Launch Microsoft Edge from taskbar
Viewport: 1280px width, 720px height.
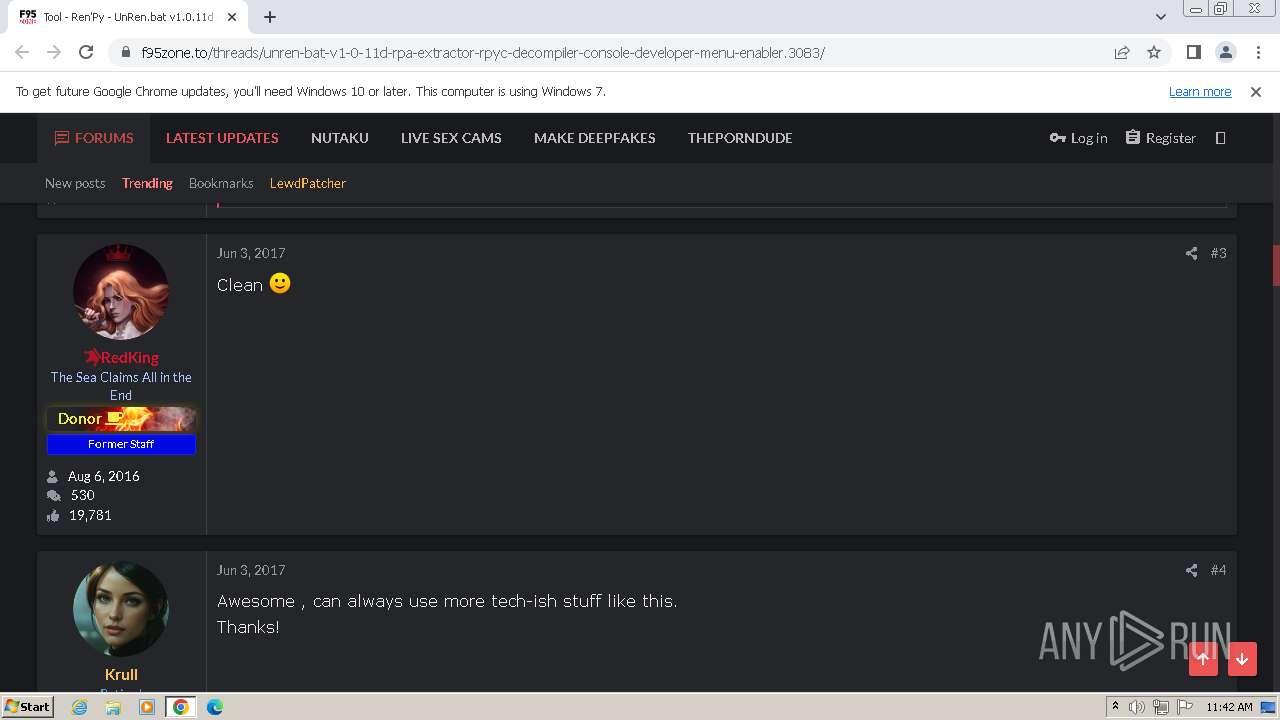tap(215, 707)
